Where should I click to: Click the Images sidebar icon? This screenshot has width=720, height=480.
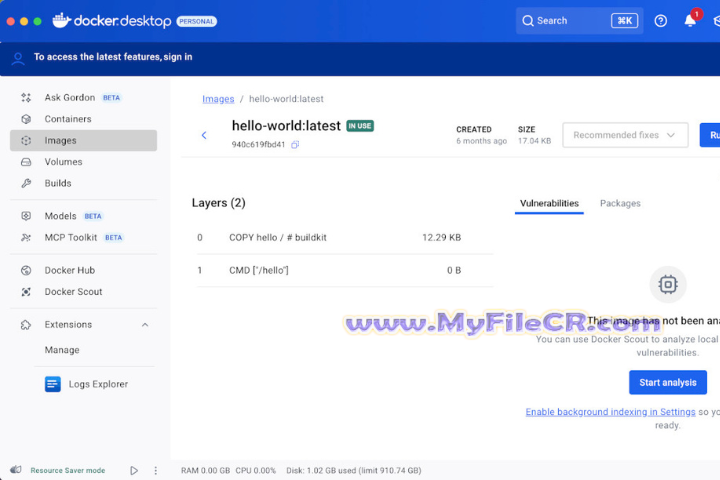(x=26, y=141)
